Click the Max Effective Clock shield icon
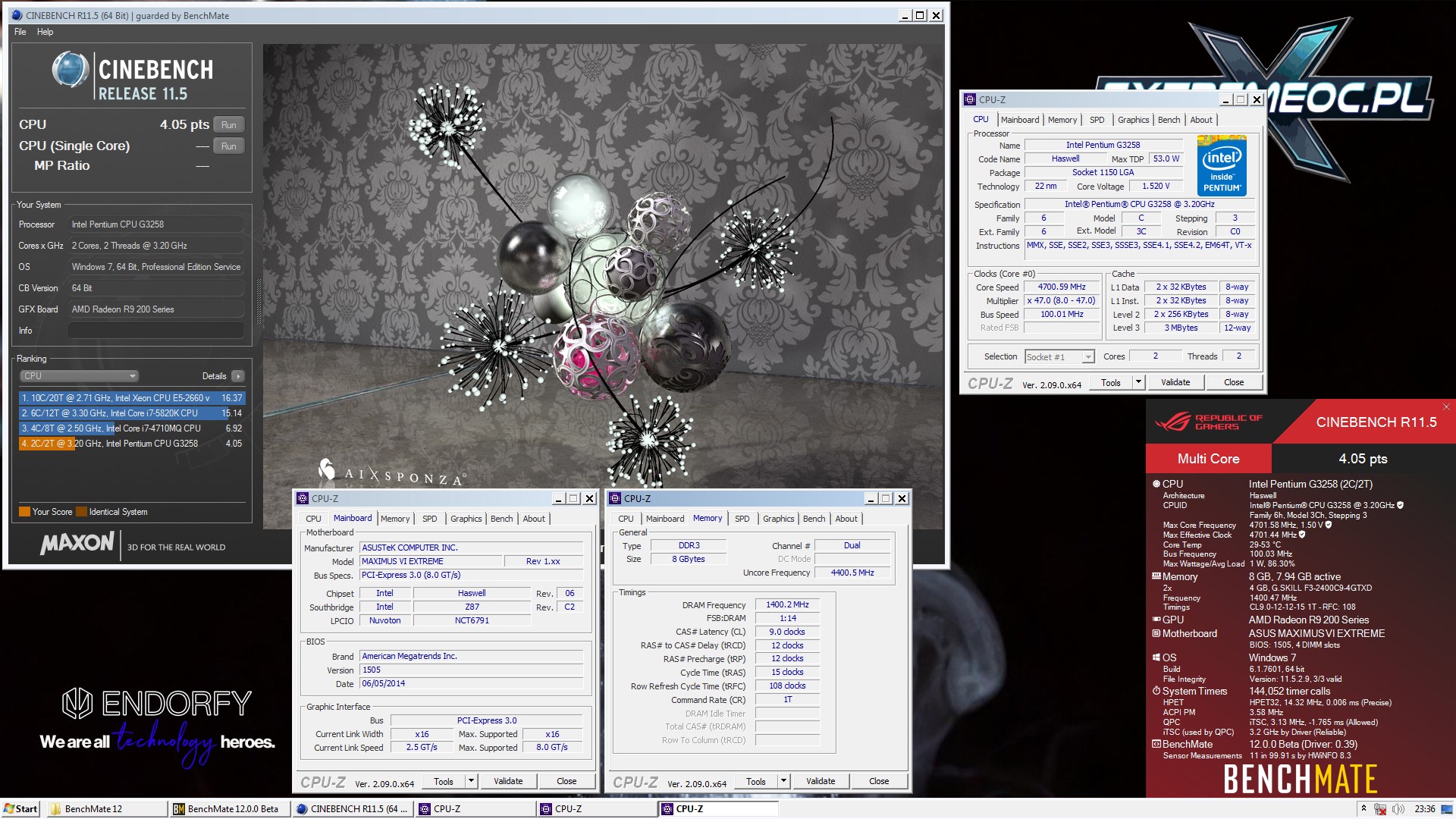The width and height of the screenshot is (1456, 819). tap(1302, 535)
